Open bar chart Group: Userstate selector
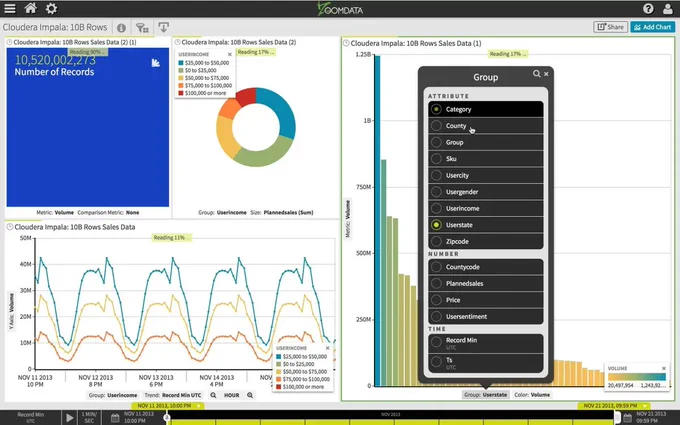Screen dimensions: 680x425 [485, 395]
